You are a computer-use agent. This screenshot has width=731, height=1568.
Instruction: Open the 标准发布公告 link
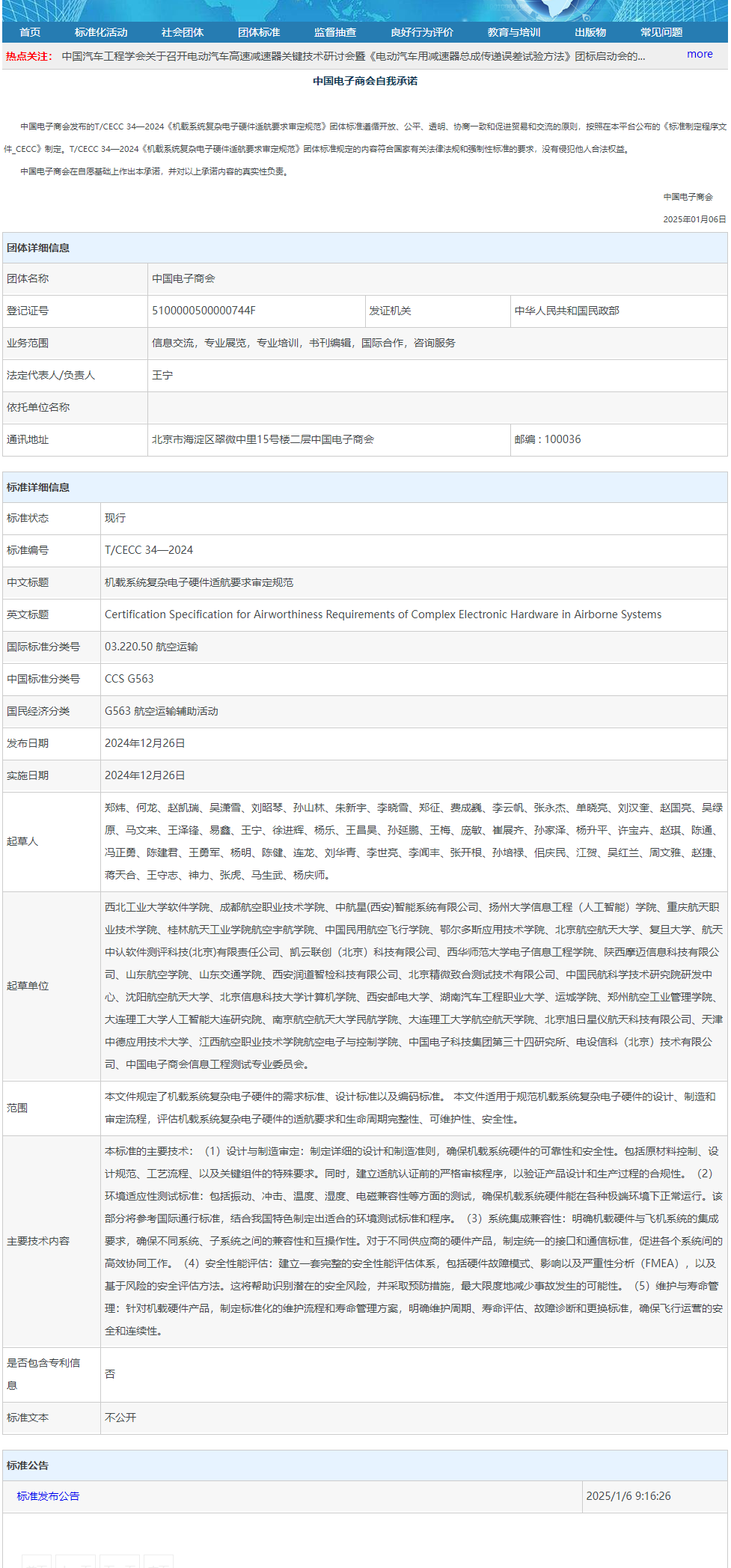click(48, 1495)
